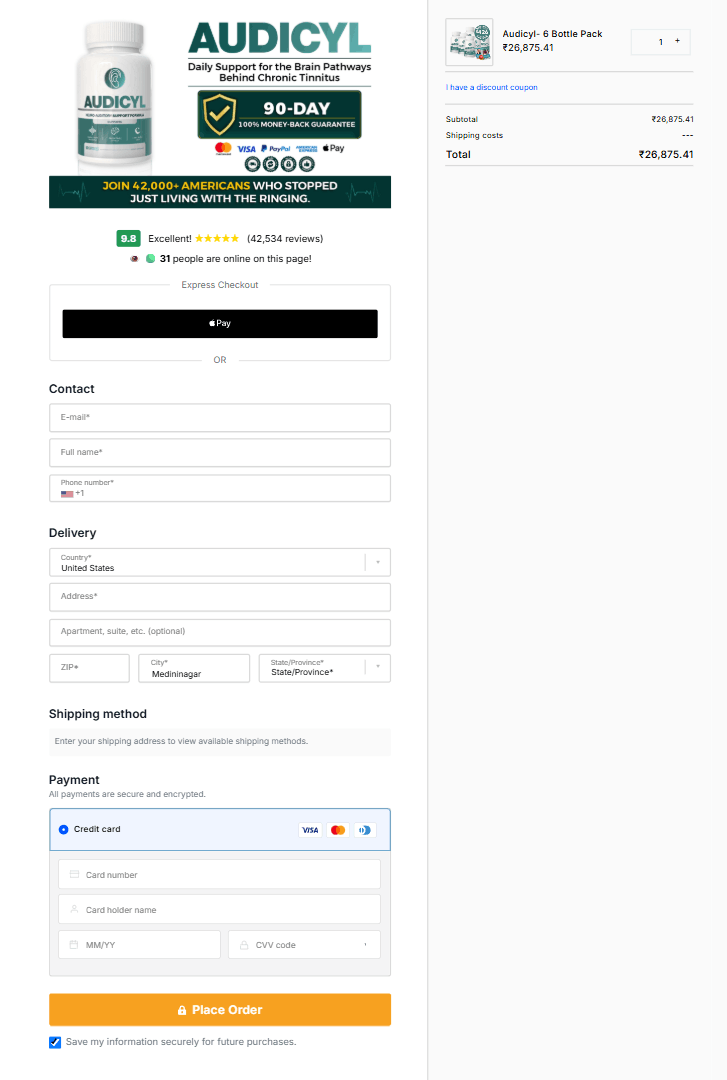The width and height of the screenshot is (727, 1080).
Task: Click the AUDICYL brand logo text
Action: [279, 39]
